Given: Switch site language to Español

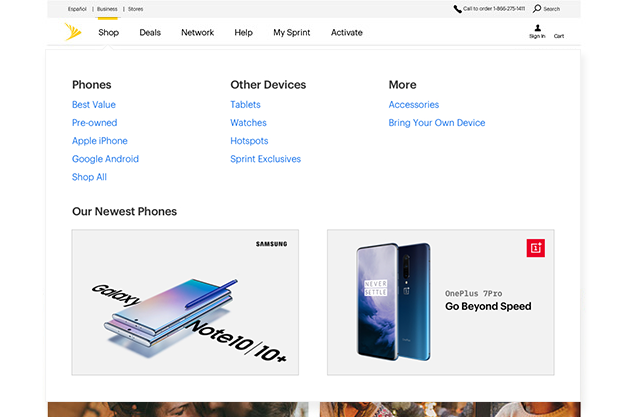Looking at the screenshot, I should pyautogui.click(x=77, y=9).
